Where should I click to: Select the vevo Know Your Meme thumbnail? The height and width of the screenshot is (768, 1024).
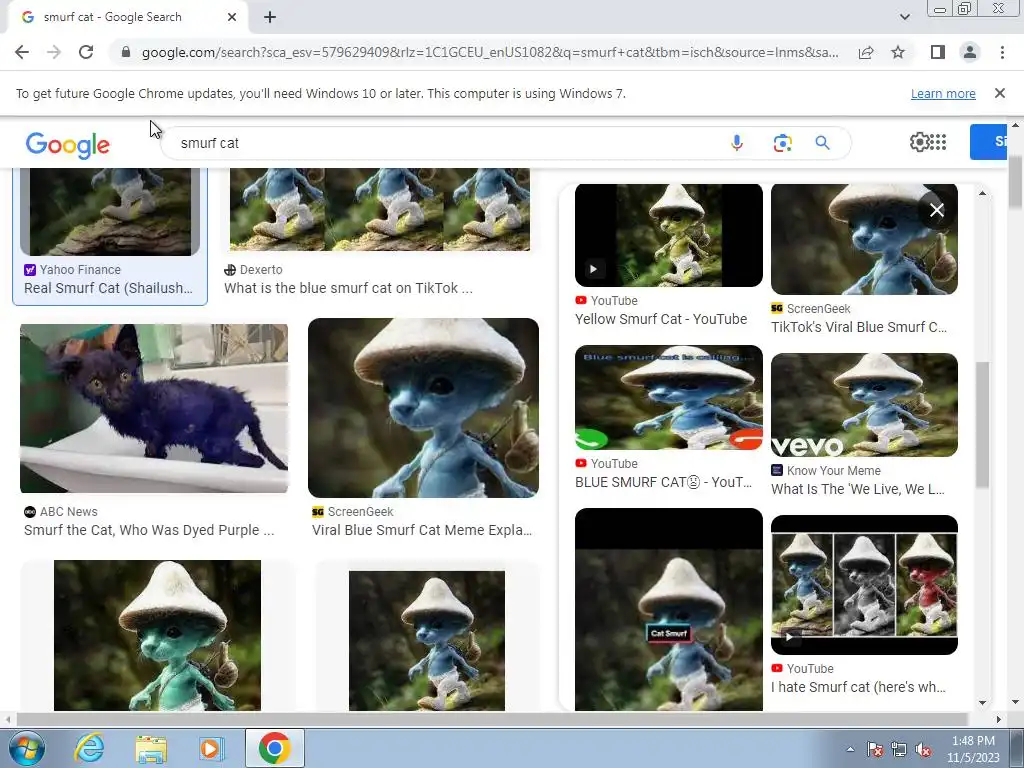pos(864,405)
